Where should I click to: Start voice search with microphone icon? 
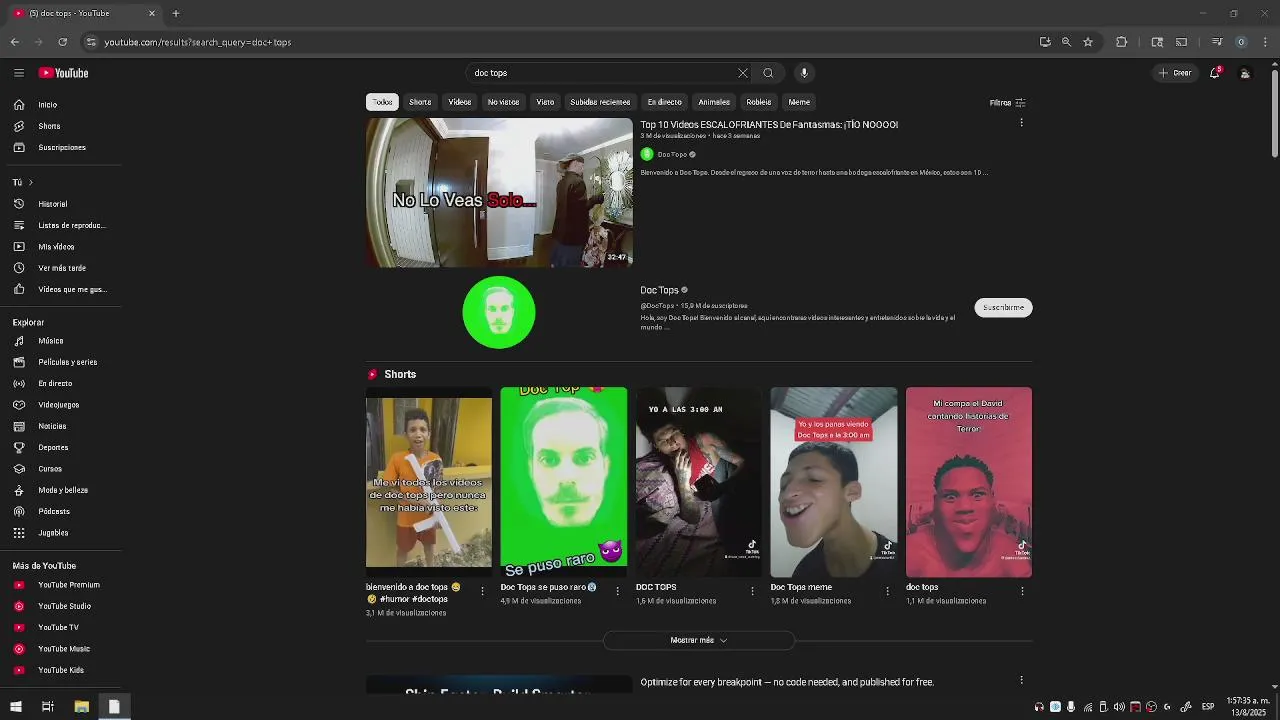point(804,73)
